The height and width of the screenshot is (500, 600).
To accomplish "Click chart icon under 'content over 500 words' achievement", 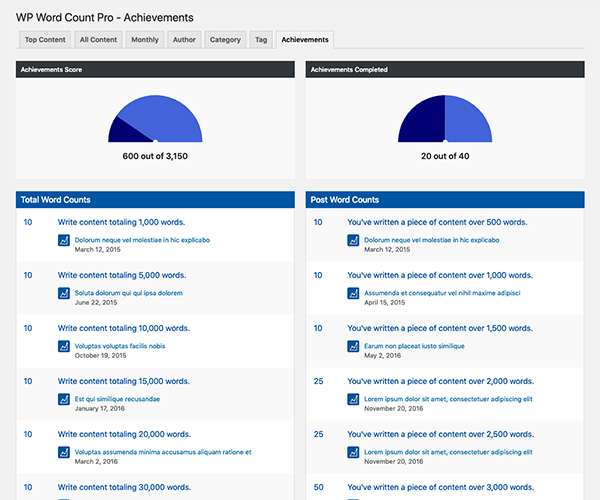I will (x=353, y=240).
